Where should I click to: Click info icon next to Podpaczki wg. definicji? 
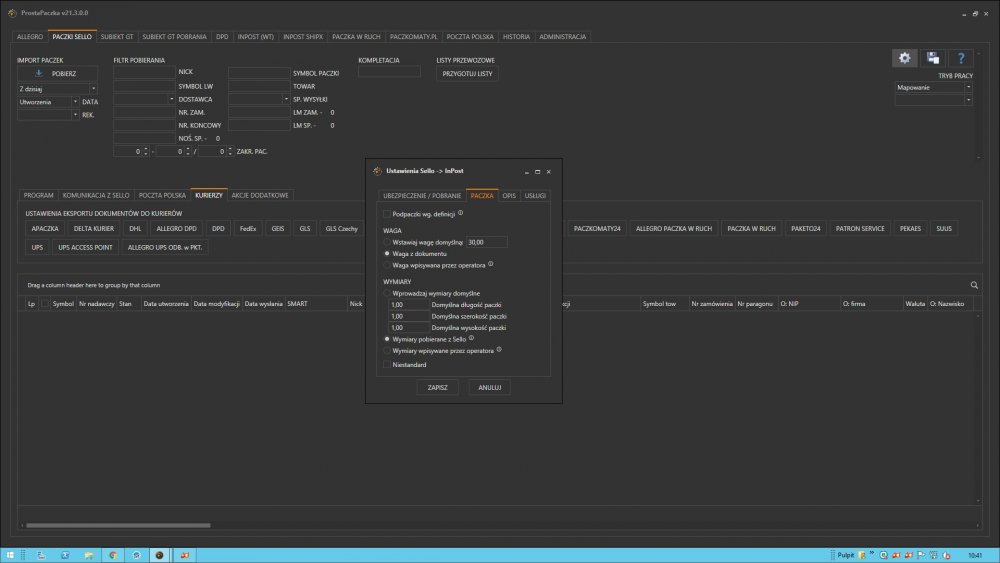click(x=460, y=213)
